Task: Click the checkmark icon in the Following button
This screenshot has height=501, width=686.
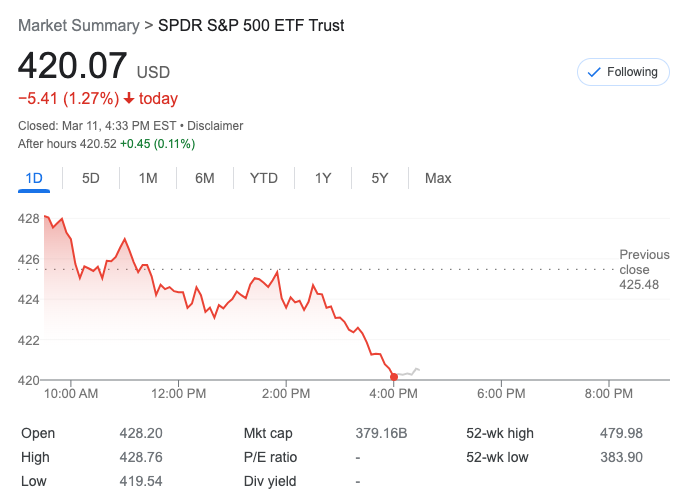Action: coord(594,72)
